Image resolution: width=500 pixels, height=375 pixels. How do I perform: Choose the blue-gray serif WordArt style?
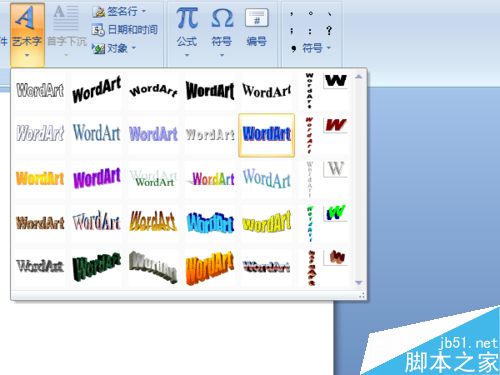tap(97, 134)
